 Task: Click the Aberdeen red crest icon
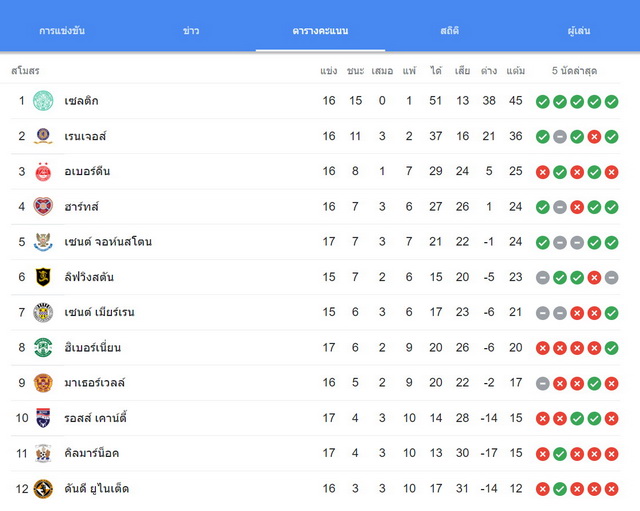[x=43, y=171]
